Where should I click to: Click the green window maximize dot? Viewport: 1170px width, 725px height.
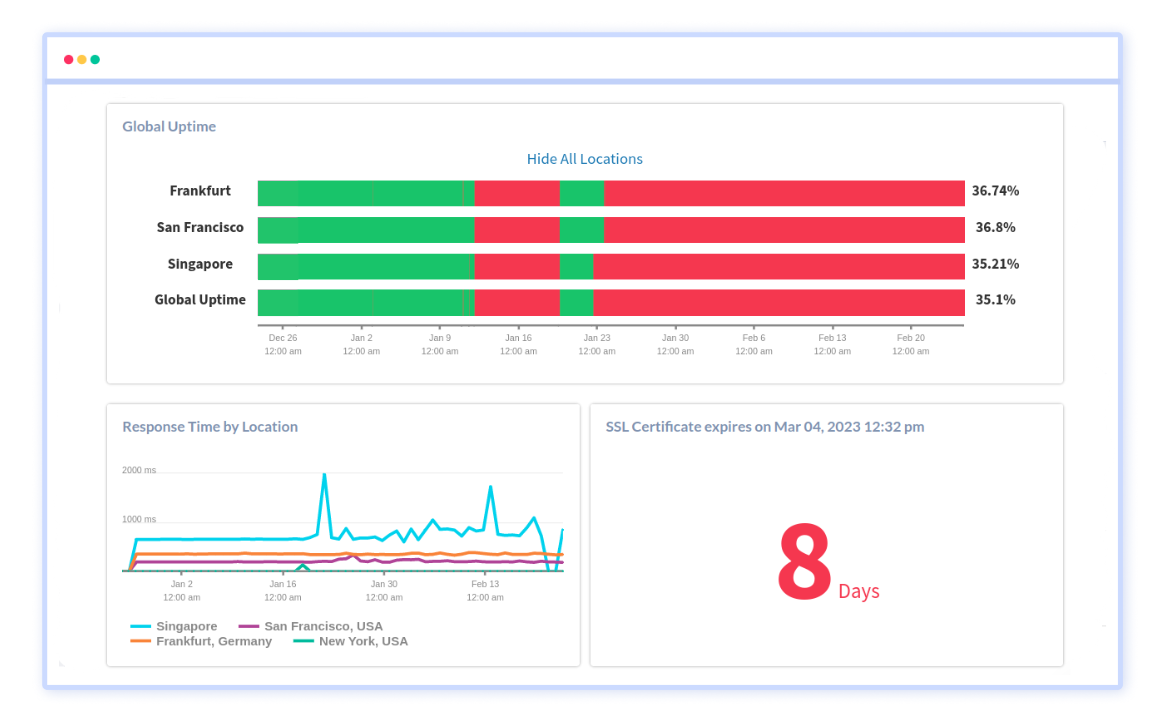pyautogui.click(x=96, y=60)
